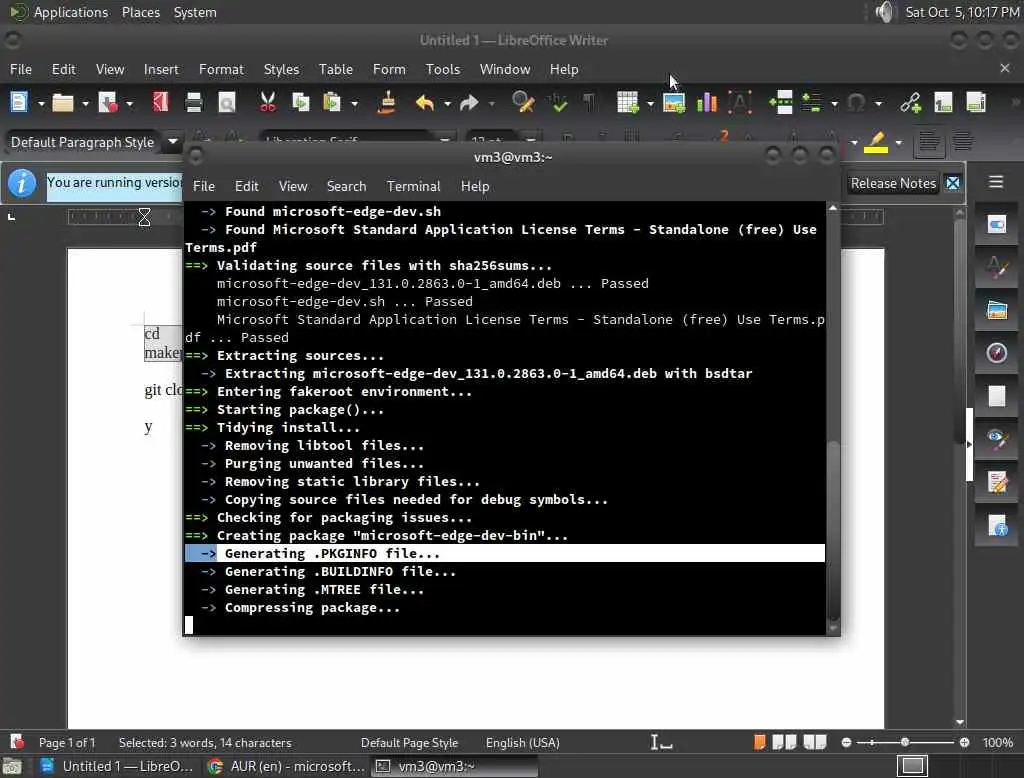Click the Cut scissors icon
This screenshot has width=1024, height=778.
tap(267, 103)
